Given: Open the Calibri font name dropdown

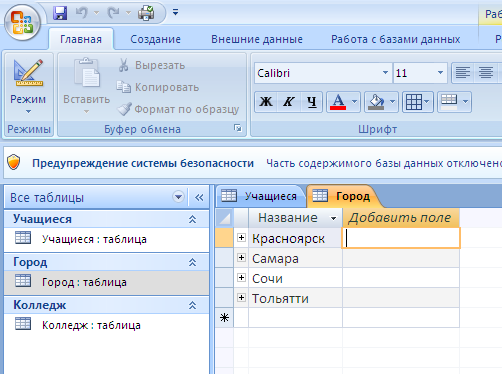Looking at the screenshot, I should tap(385, 73).
